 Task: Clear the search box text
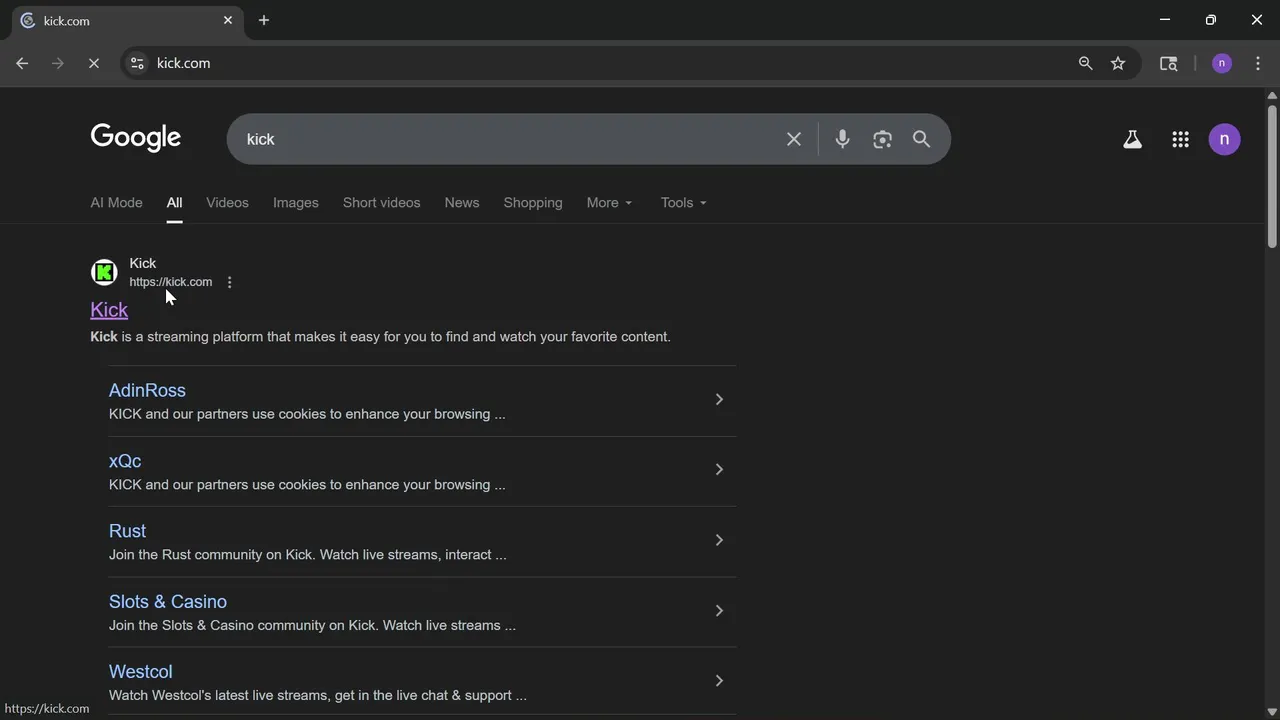click(794, 139)
